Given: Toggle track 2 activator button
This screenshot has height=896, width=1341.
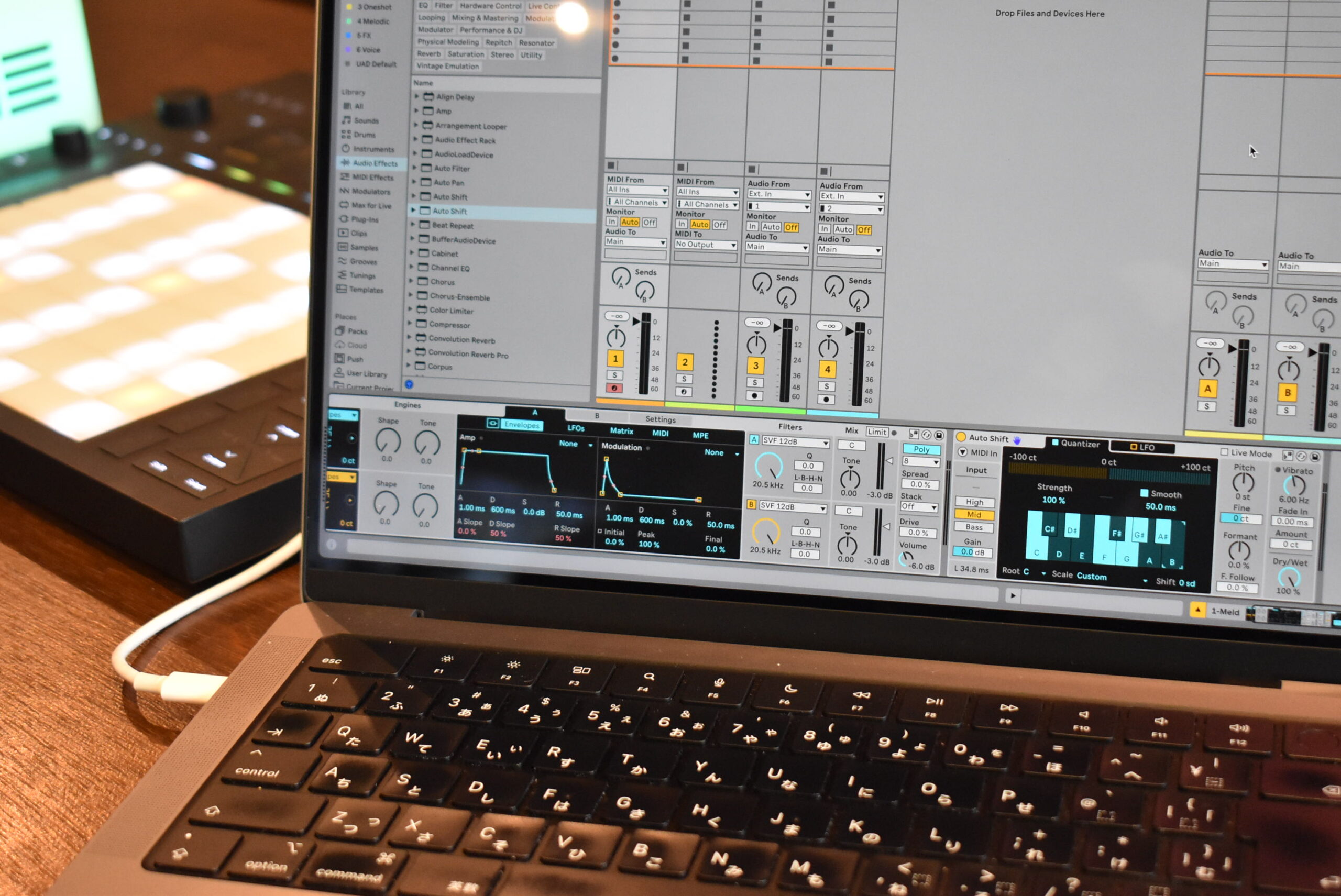Looking at the screenshot, I should (685, 362).
